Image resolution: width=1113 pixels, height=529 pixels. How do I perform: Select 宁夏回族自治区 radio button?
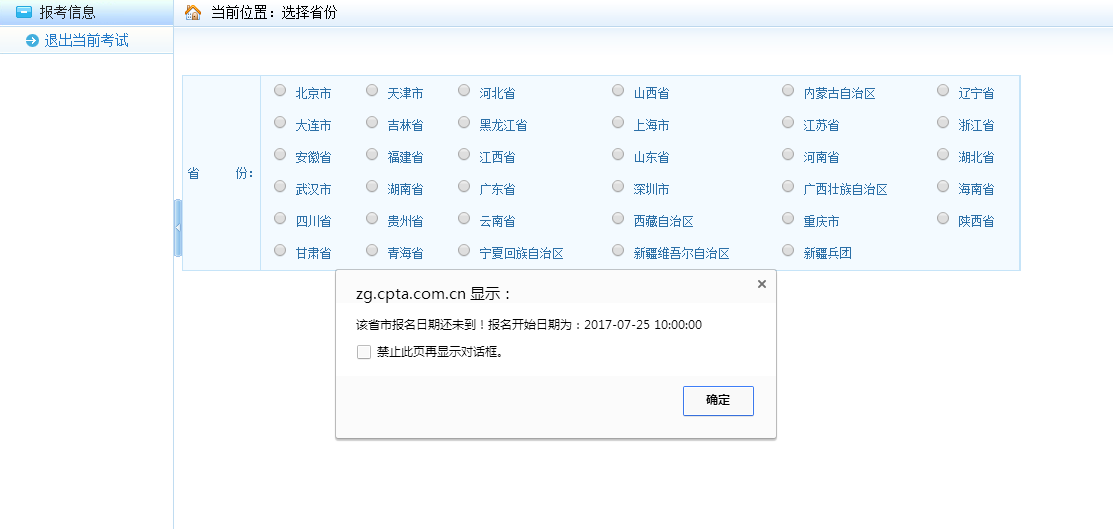pyautogui.click(x=464, y=251)
